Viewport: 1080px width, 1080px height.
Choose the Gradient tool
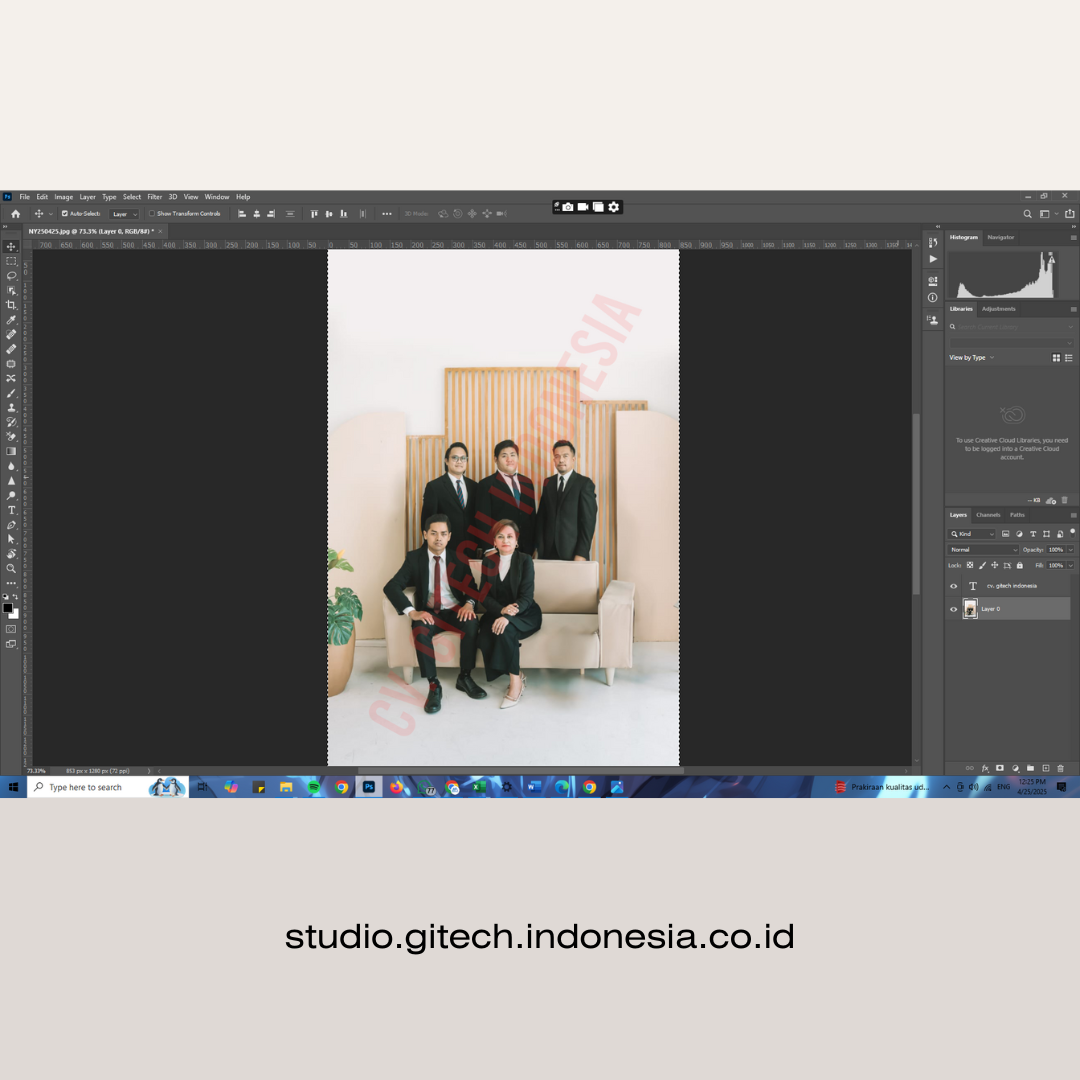click(11, 451)
